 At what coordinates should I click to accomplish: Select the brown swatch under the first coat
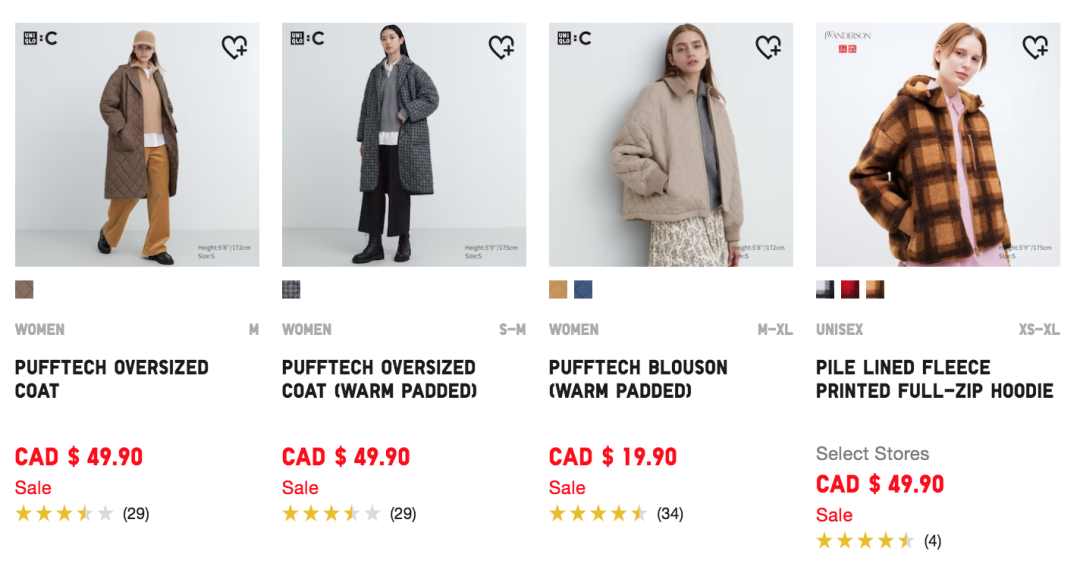(x=24, y=289)
